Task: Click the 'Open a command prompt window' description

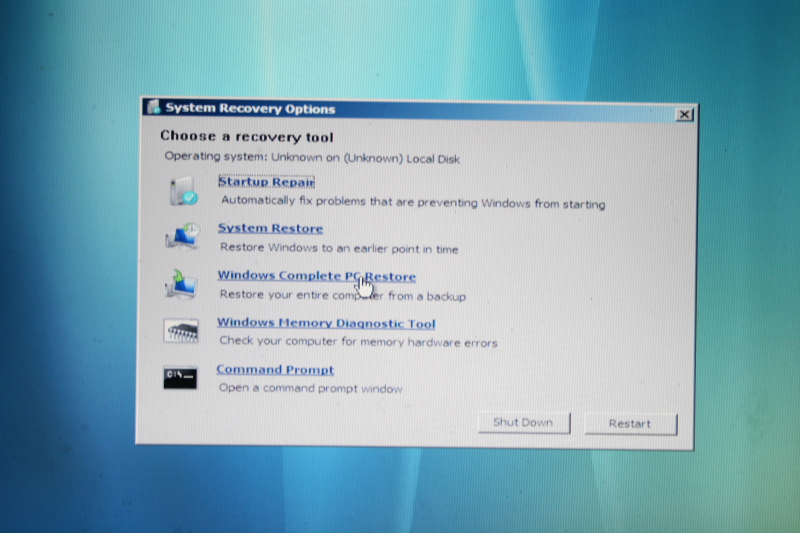Action: click(310, 389)
